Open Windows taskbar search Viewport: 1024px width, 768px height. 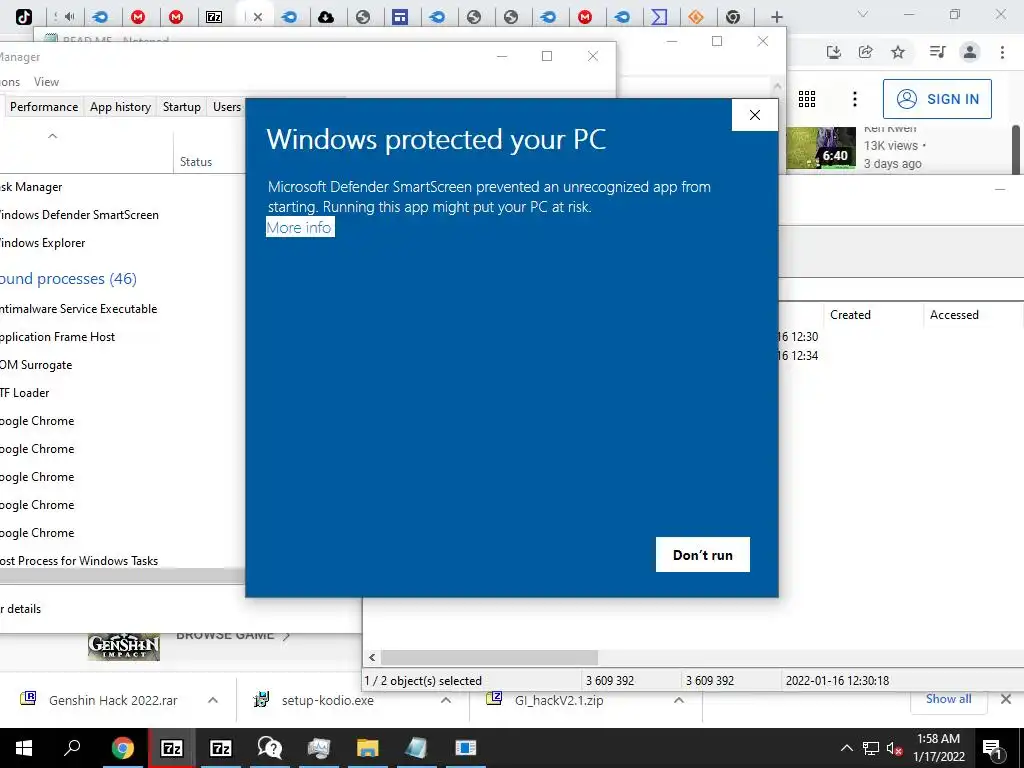pos(72,748)
